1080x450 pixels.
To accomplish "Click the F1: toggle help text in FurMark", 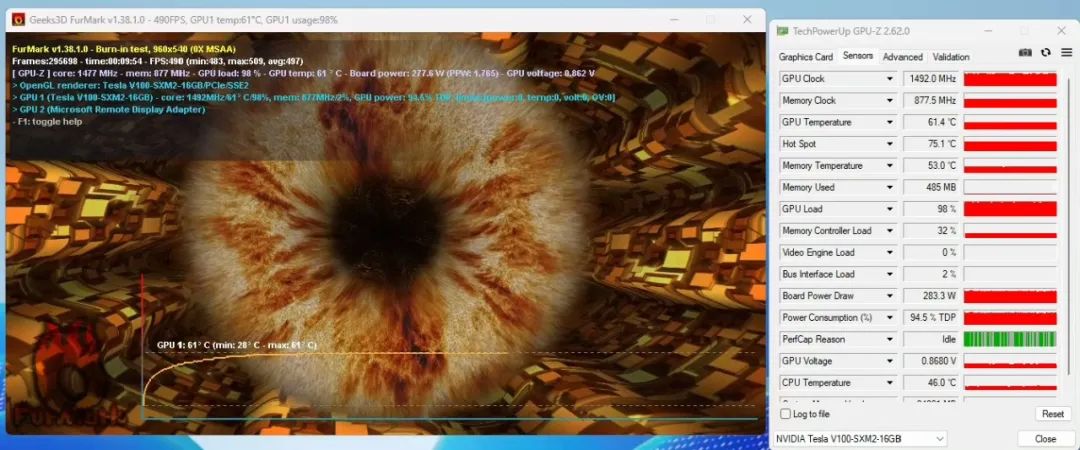I will coord(48,122).
